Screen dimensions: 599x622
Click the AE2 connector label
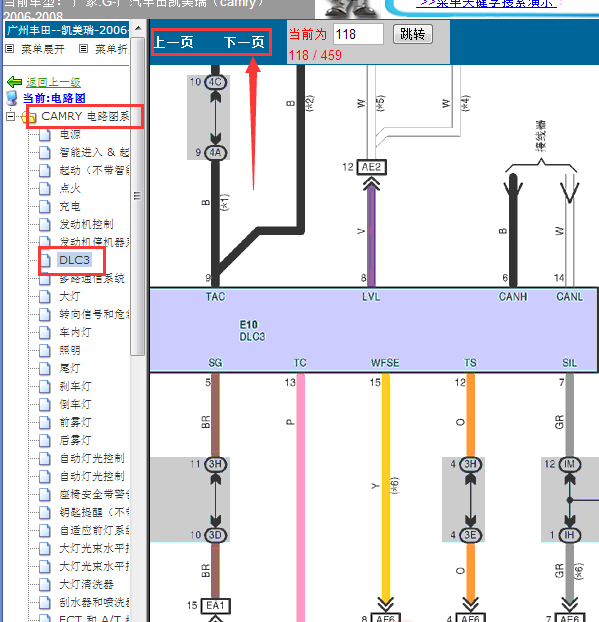pos(372,167)
